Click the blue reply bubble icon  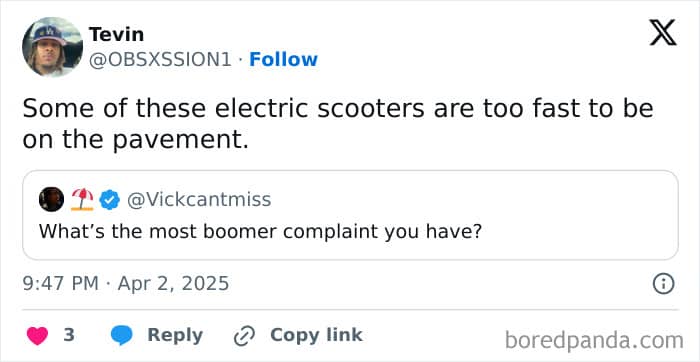[x=121, y=335]
